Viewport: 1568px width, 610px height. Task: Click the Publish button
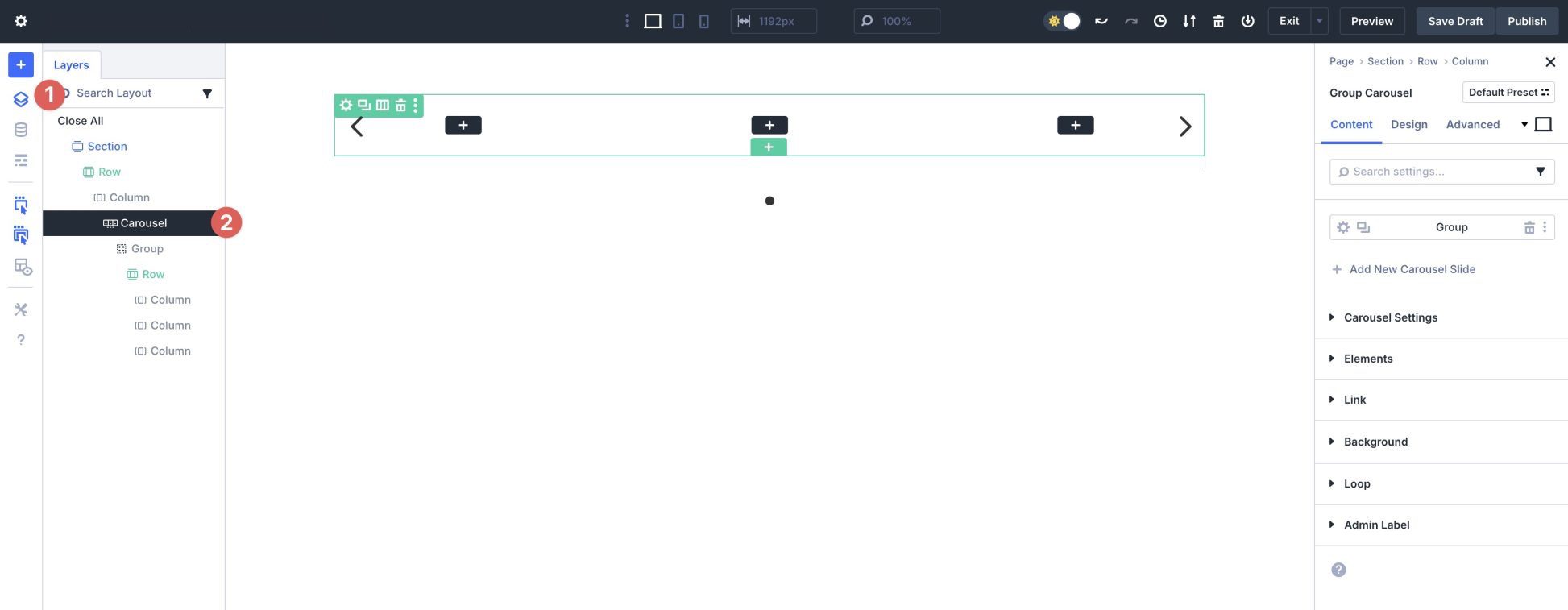pos(1526,21)
